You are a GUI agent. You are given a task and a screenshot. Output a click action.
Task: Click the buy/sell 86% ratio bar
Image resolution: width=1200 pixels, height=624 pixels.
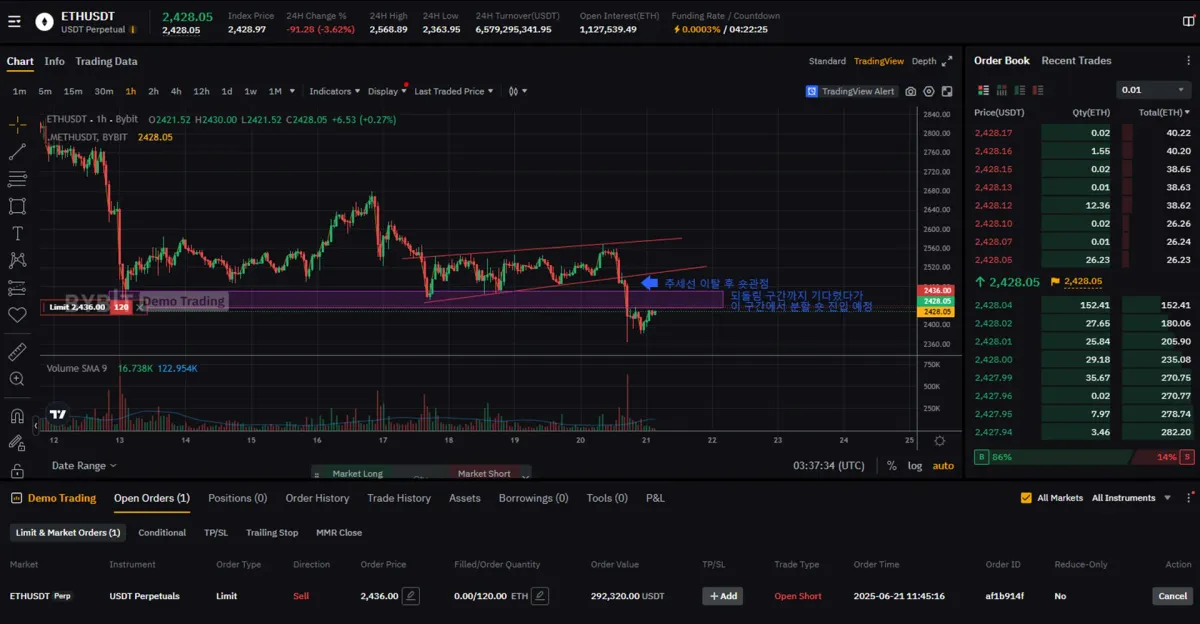click(x=1083, y=457)
